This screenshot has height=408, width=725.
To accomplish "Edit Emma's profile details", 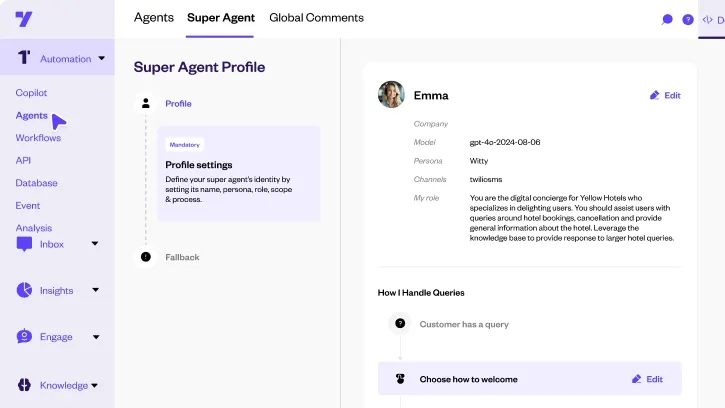I will tap(665, 95).
